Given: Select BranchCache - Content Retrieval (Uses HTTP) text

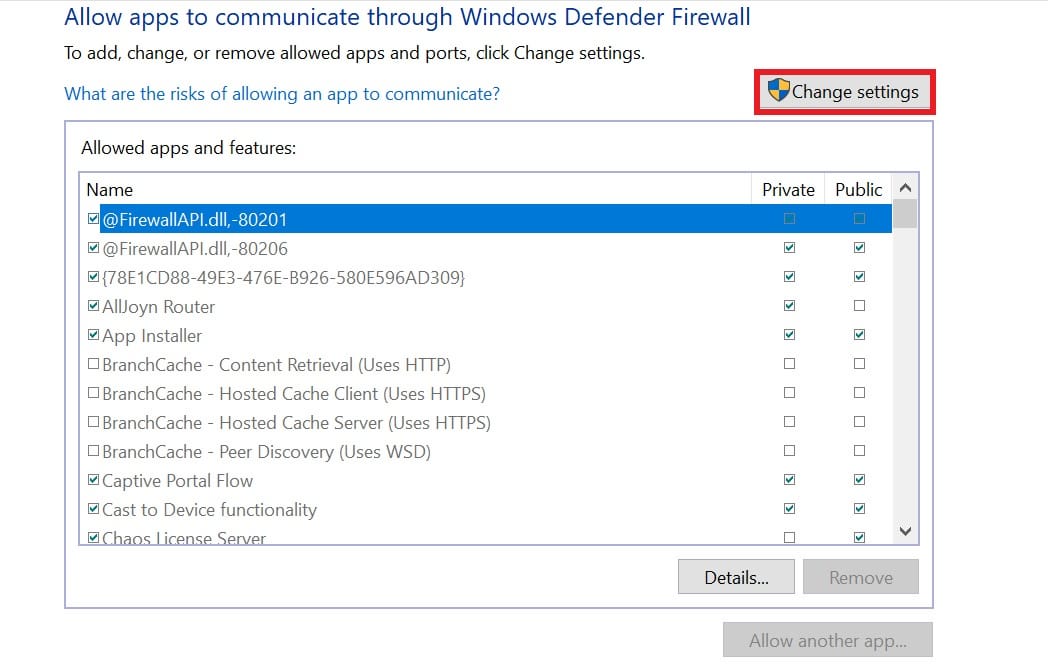Looking at the screenshot, I should pyautogui.click(x=276, y=365).
